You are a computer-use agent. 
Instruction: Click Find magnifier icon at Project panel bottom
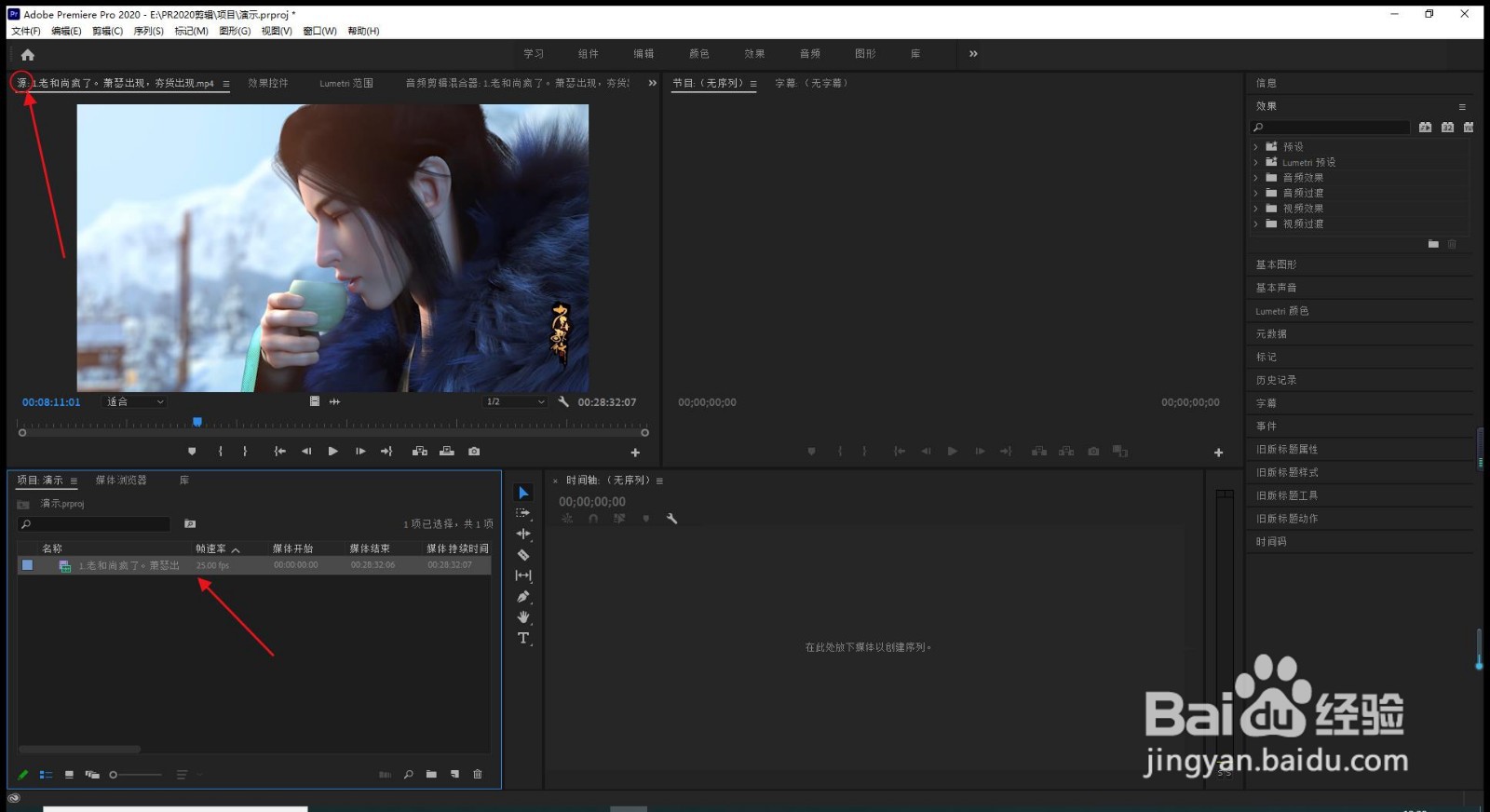point(409,774)
